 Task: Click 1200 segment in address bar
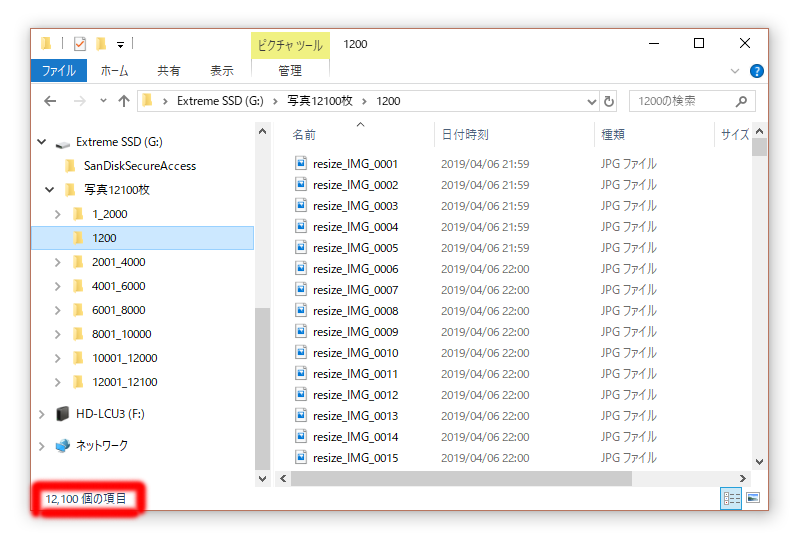click(388, 101)
